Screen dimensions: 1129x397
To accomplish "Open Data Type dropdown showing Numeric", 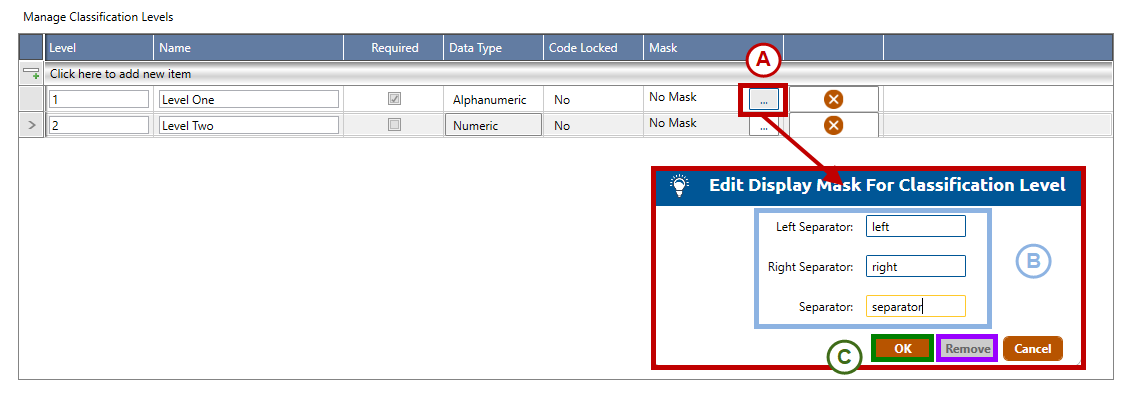I will pyautogui.click(x=493, y=125).
